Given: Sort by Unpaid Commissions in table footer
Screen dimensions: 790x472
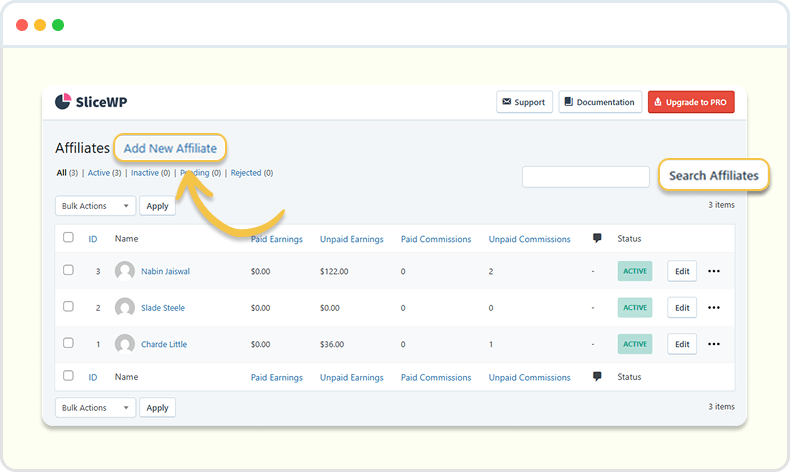Looking at the screenshot, I should tap(530, 377).
